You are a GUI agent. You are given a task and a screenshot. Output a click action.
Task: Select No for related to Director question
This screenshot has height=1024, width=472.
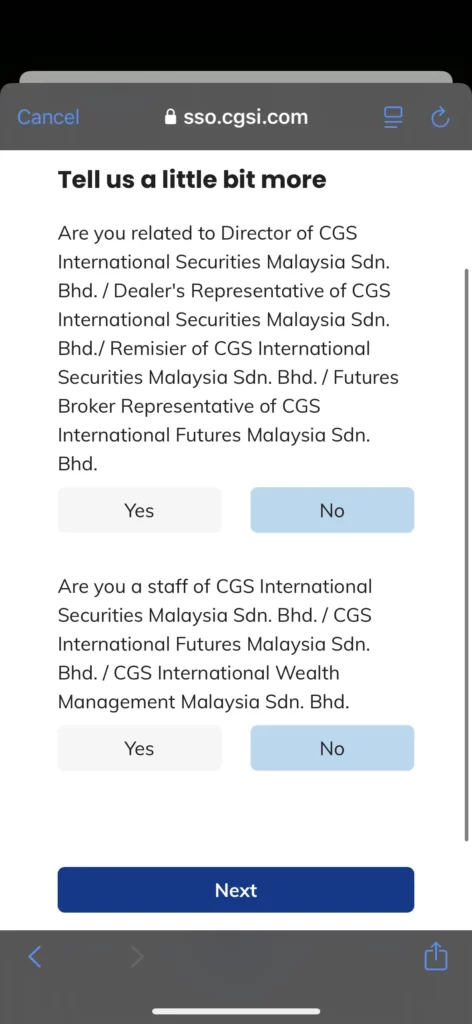[332, 510]
